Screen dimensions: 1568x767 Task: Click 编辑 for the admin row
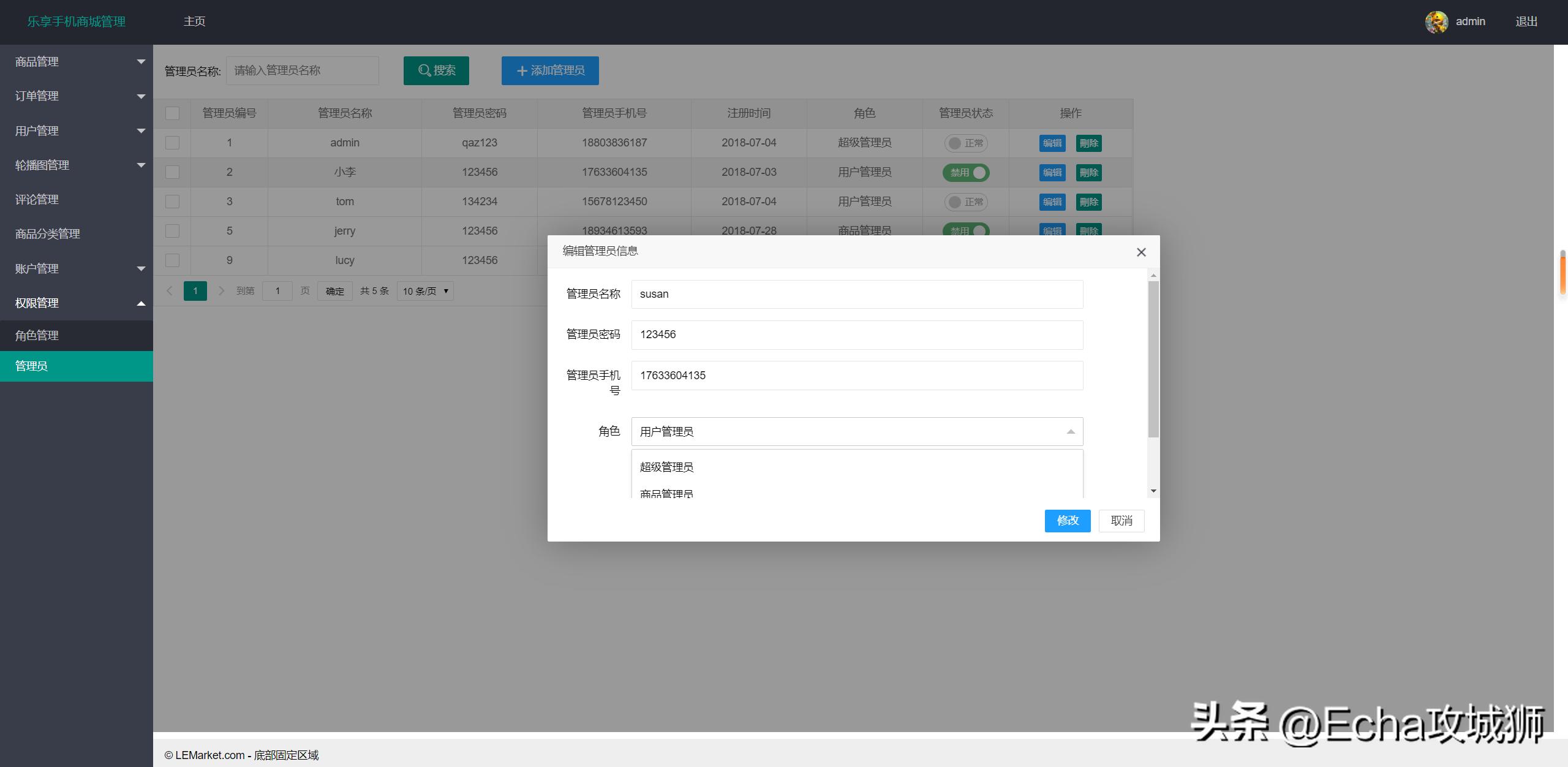pyautogui.click(x=1051, y=143)
